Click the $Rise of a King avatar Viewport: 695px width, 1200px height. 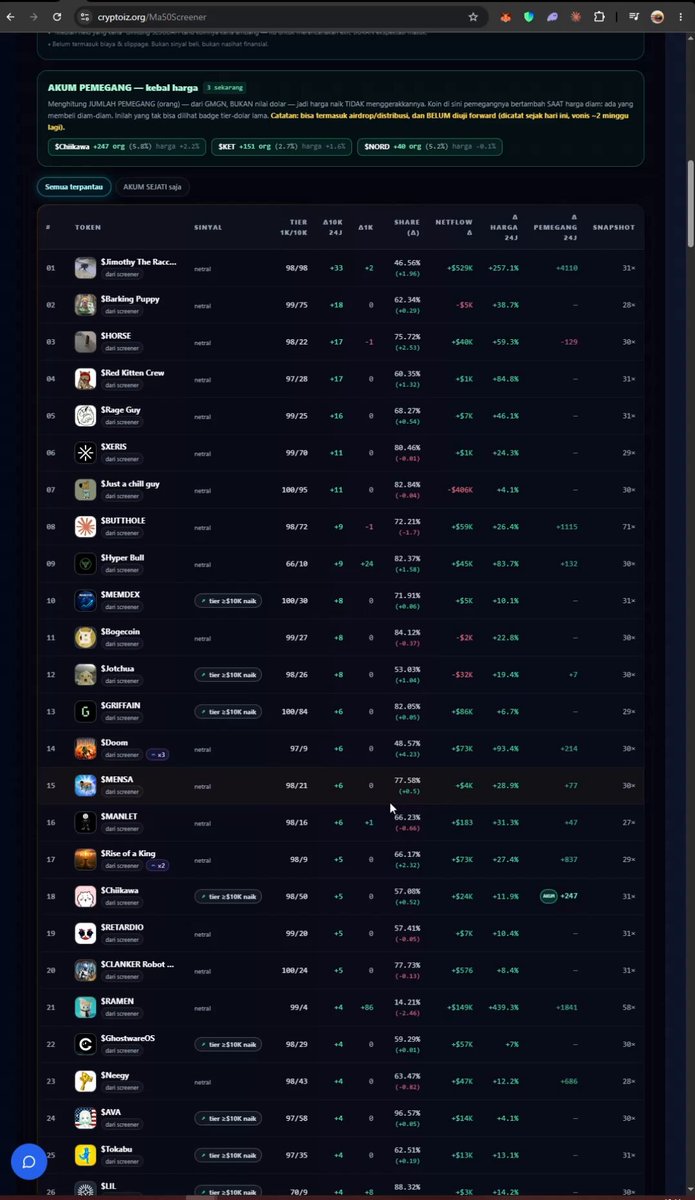[85, 860]
